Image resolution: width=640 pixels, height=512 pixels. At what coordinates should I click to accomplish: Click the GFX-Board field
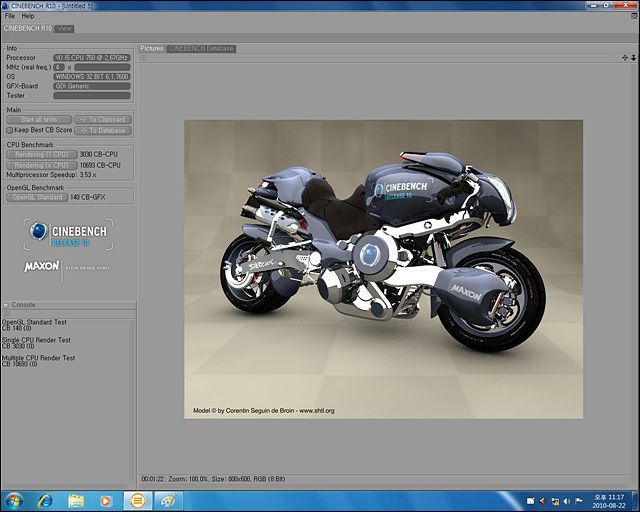pos(92,86)
